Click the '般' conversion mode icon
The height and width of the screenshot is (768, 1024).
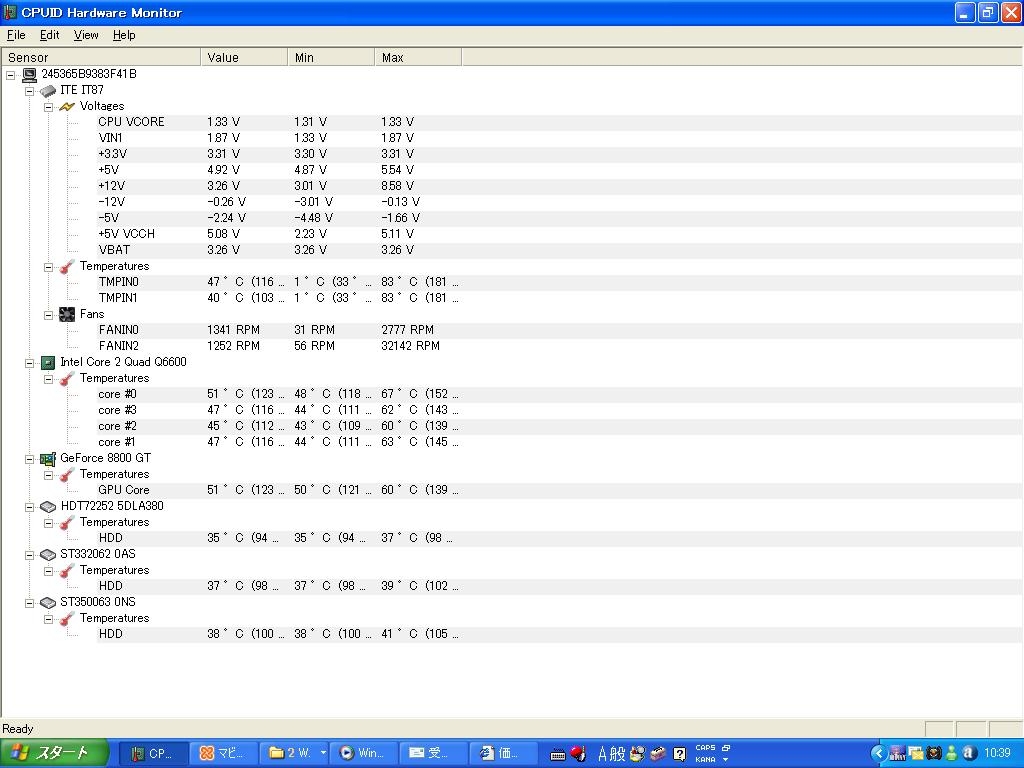[x=617, y=754]
